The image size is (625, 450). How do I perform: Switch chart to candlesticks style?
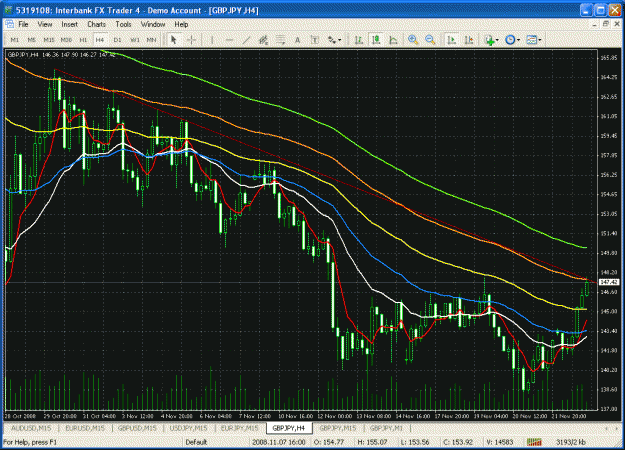click(x=376, y=40)
